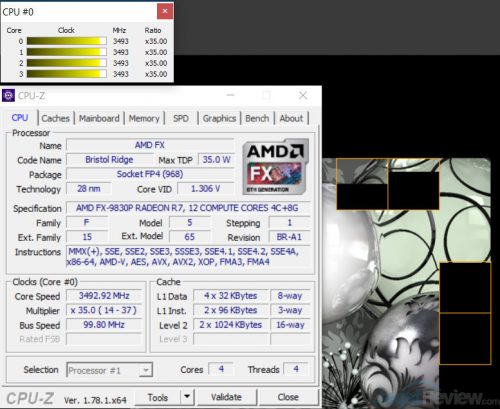The height and width of the screenshot is (409, 500).
Task: Click the Core 1 clock bar
Action: tap(67, 52)
